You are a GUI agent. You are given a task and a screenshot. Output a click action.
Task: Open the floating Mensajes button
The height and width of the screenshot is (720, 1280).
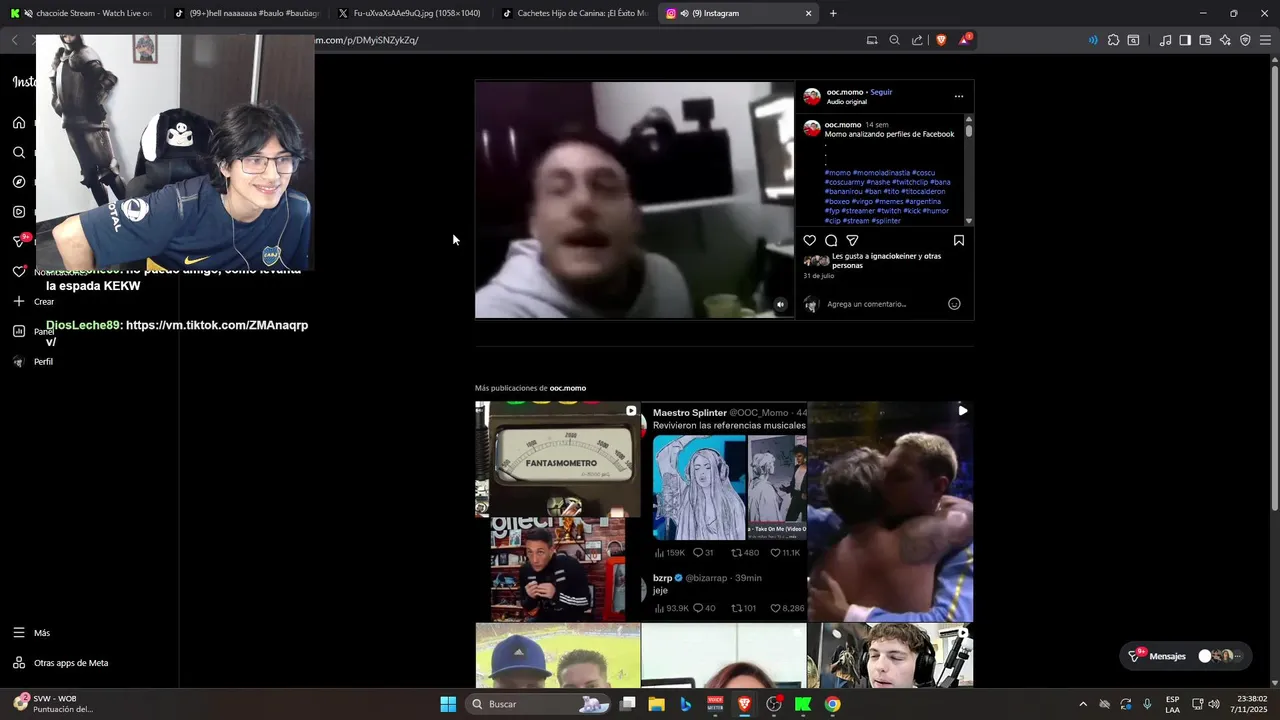(x=1185, y=656)
